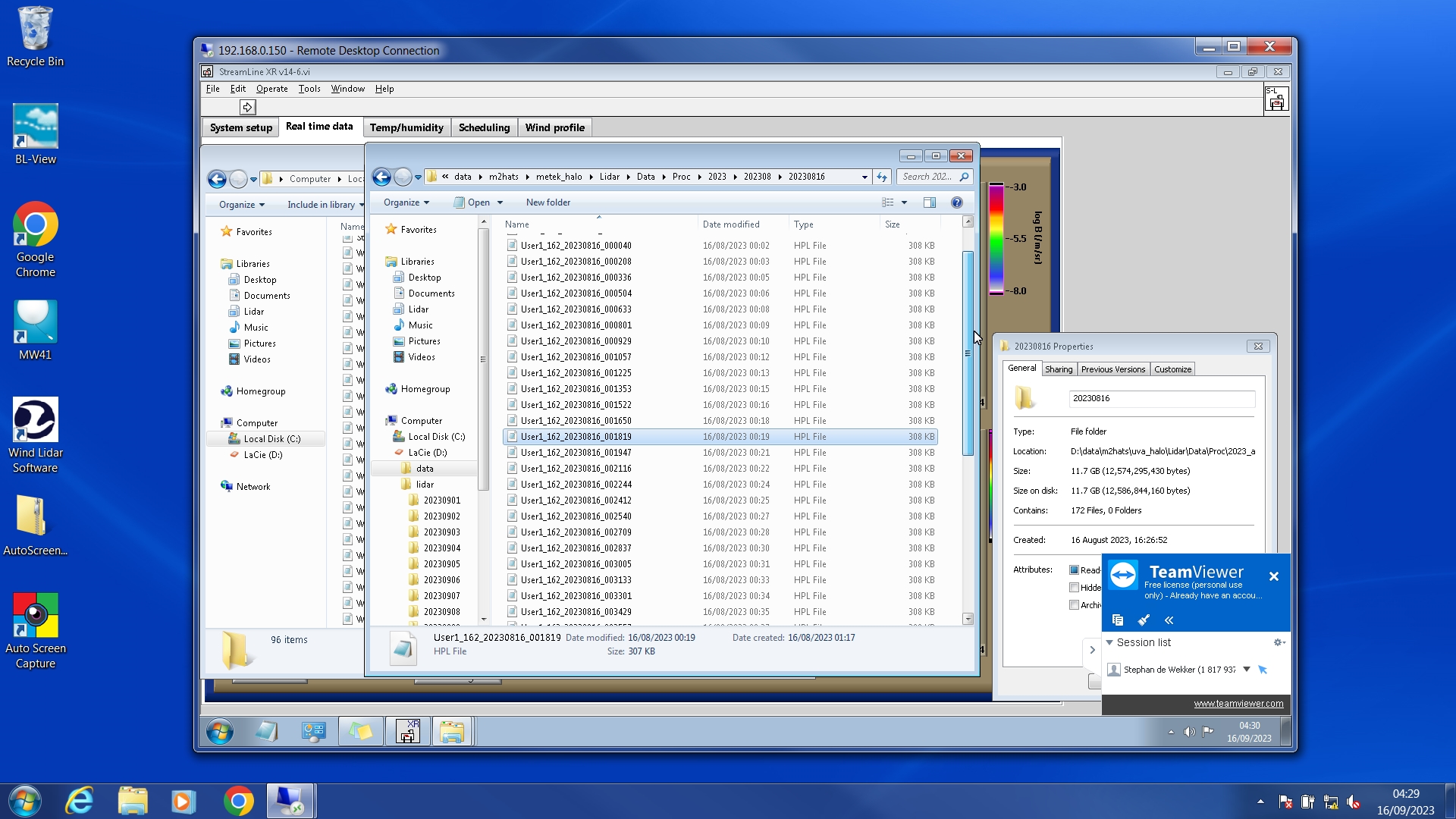1456x819 pixels.
Task: Open TeamViewer file box icon
Action: [x=1118, y=620]
